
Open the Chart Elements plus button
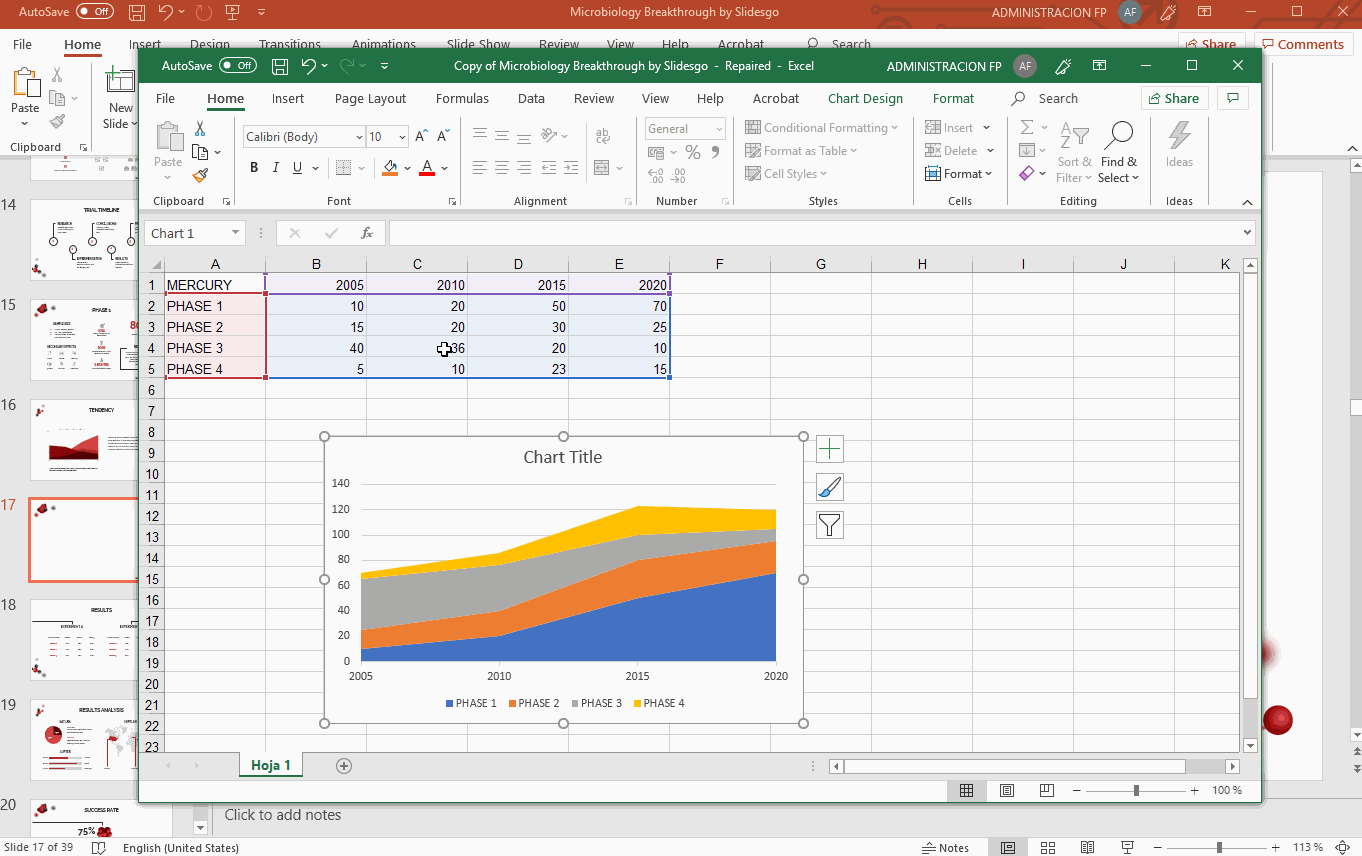[830, 449]
